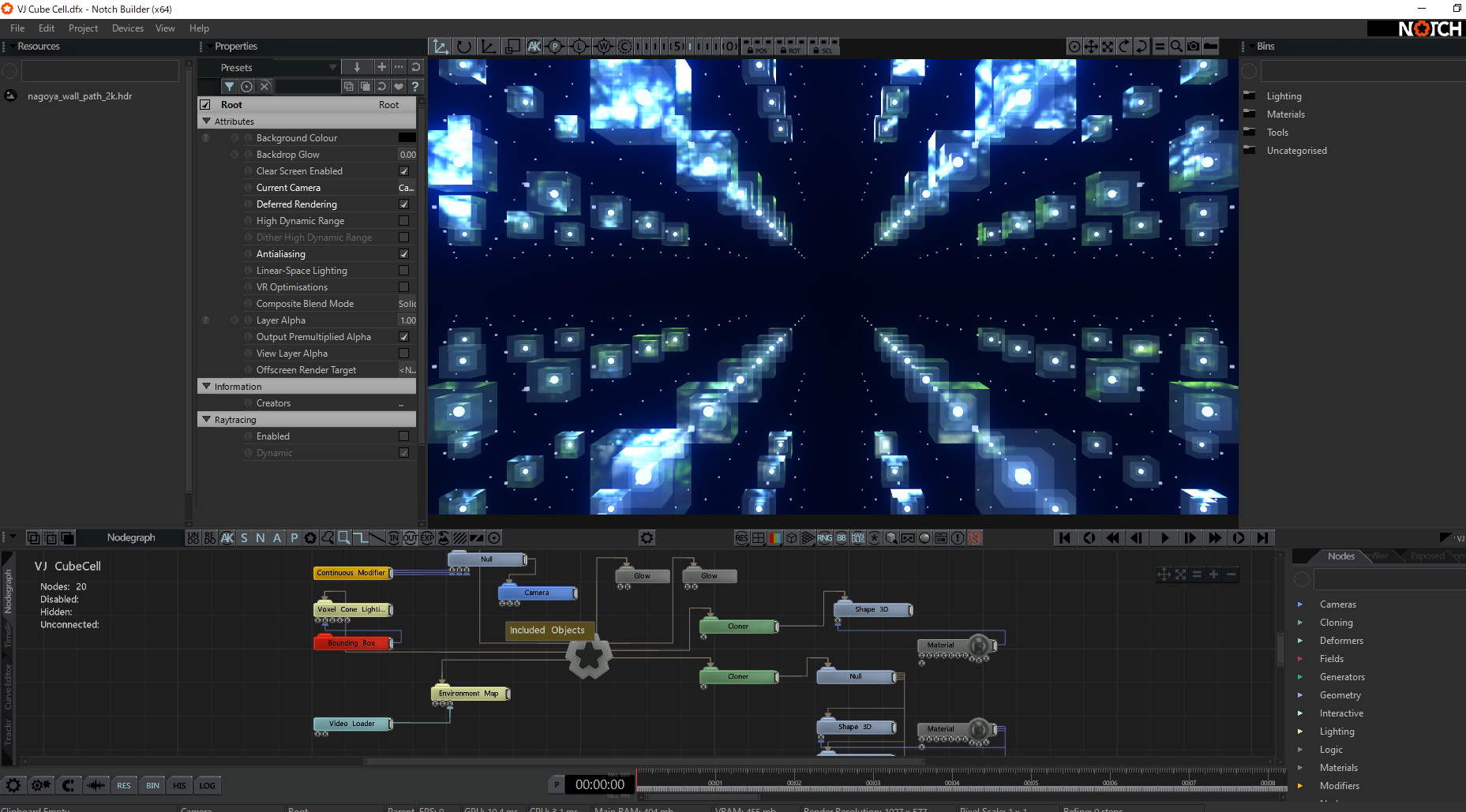Click the Layer Alpha value field
1466x812 pixels.
[407, 320]
